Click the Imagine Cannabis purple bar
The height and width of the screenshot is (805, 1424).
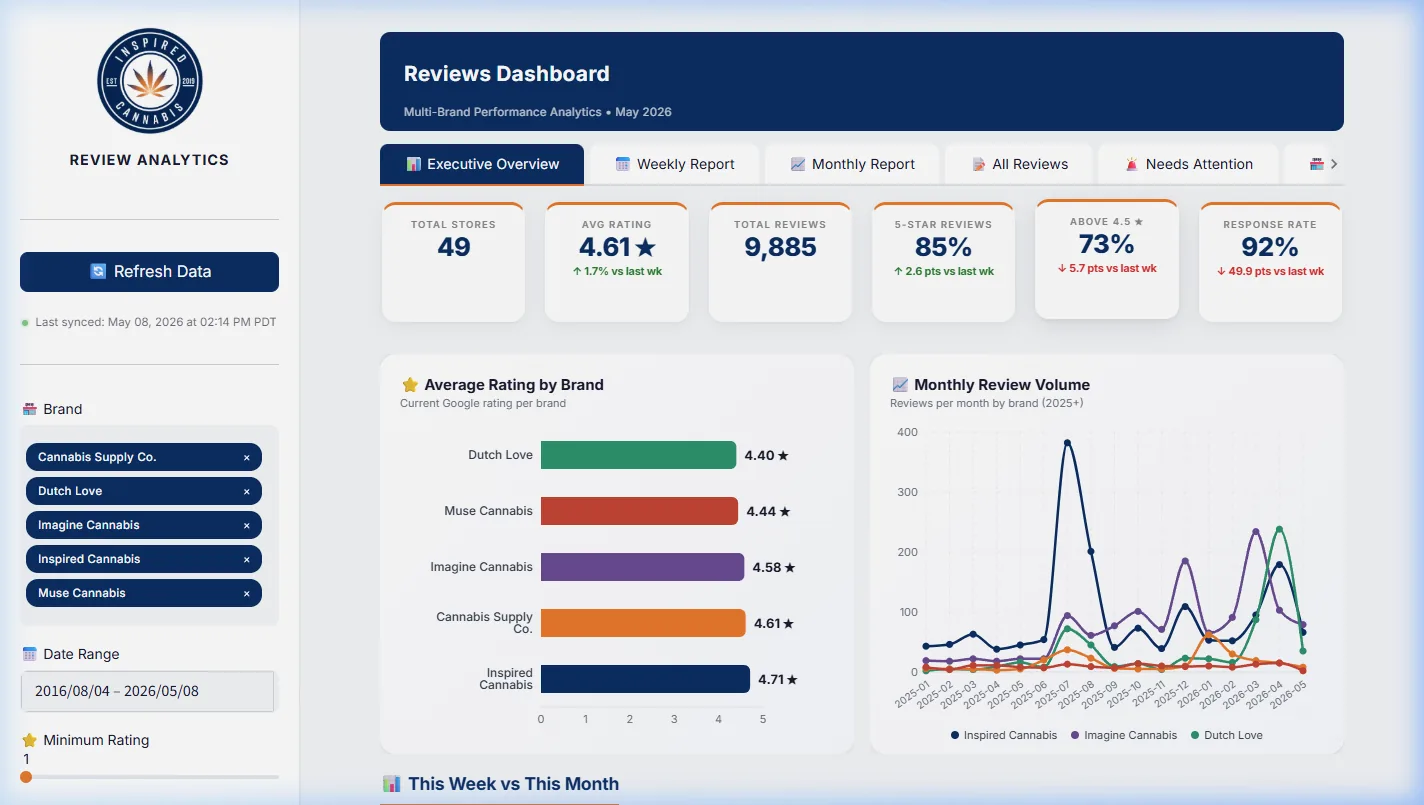(643, 567)
